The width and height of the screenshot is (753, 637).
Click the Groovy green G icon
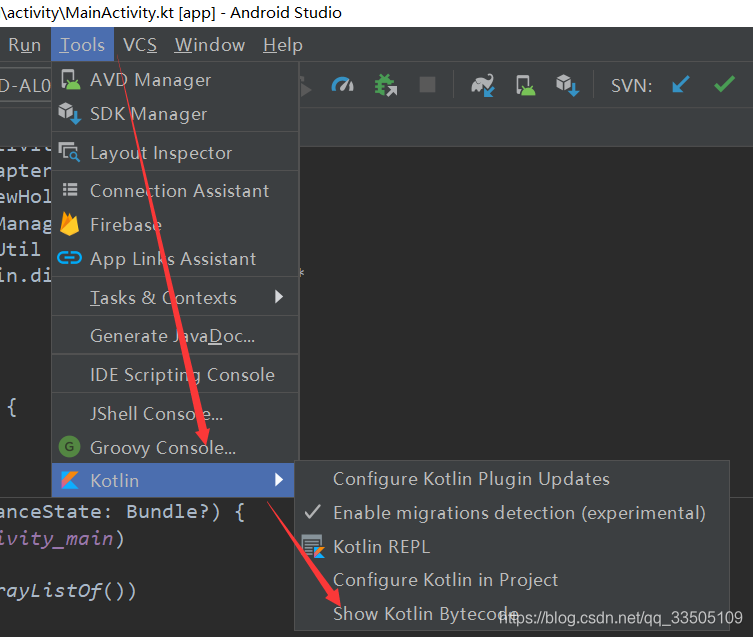point(70,447)
